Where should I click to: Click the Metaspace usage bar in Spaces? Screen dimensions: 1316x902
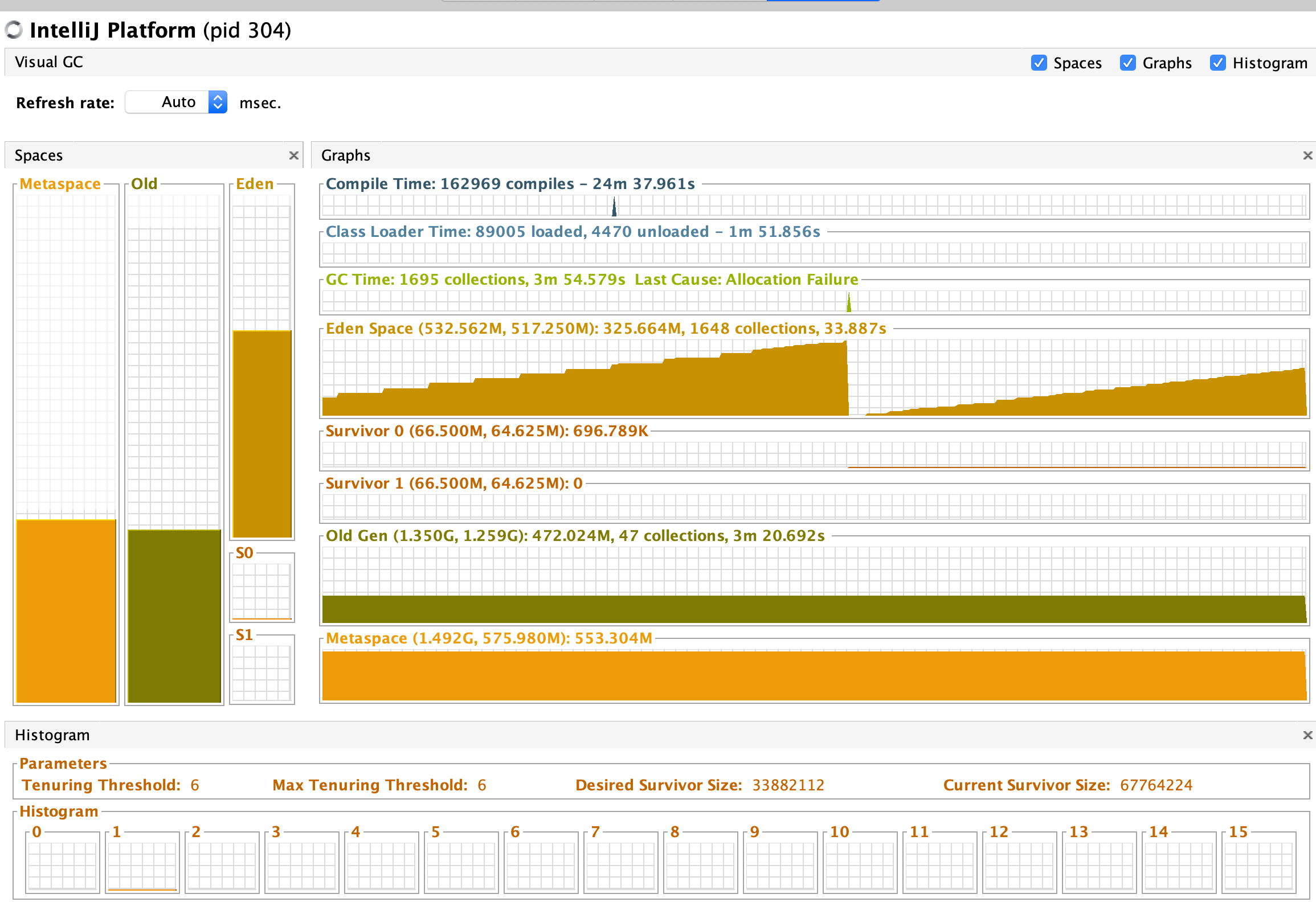pyautogui.click(x=66, y=610)
